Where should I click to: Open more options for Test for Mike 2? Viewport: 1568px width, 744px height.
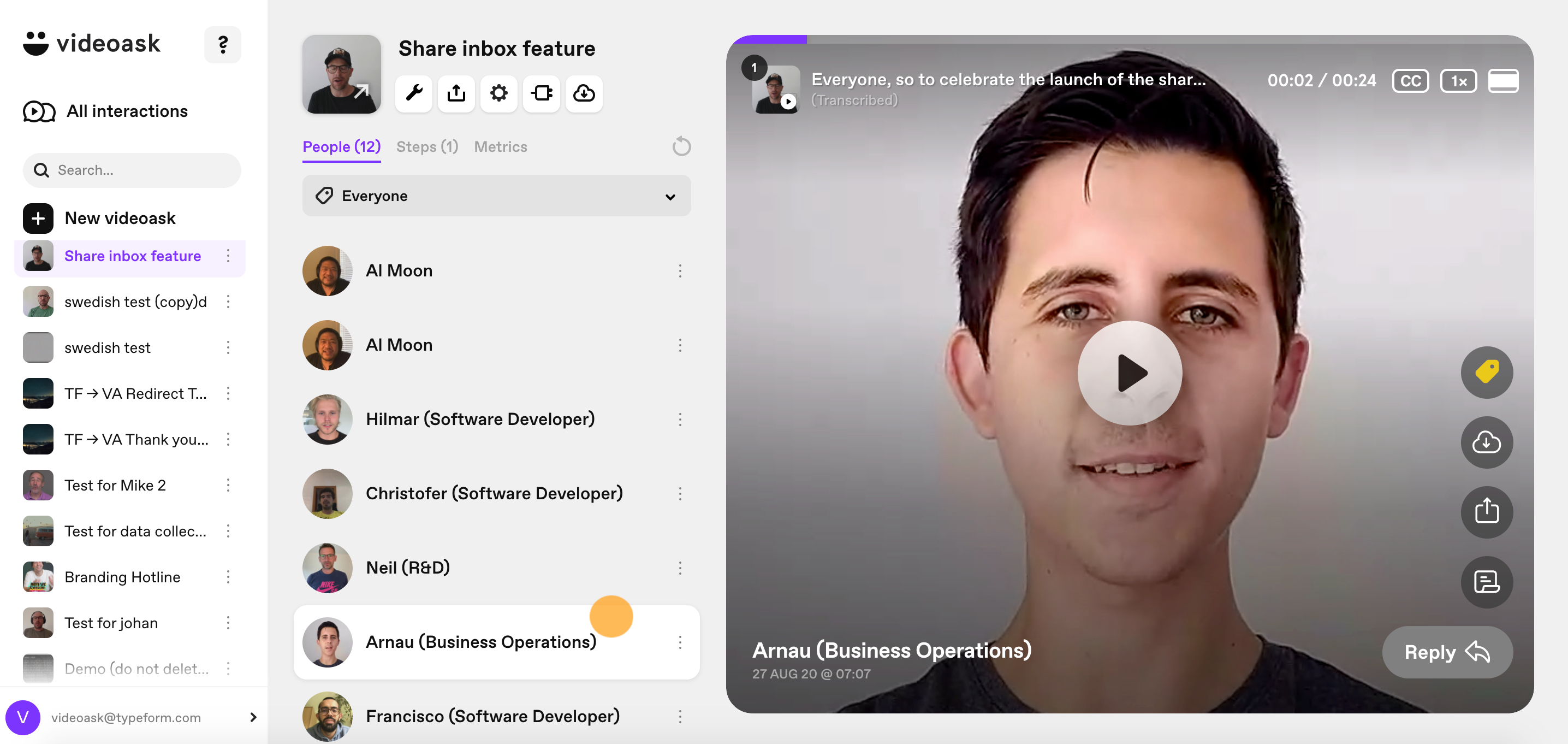(228, 485)
